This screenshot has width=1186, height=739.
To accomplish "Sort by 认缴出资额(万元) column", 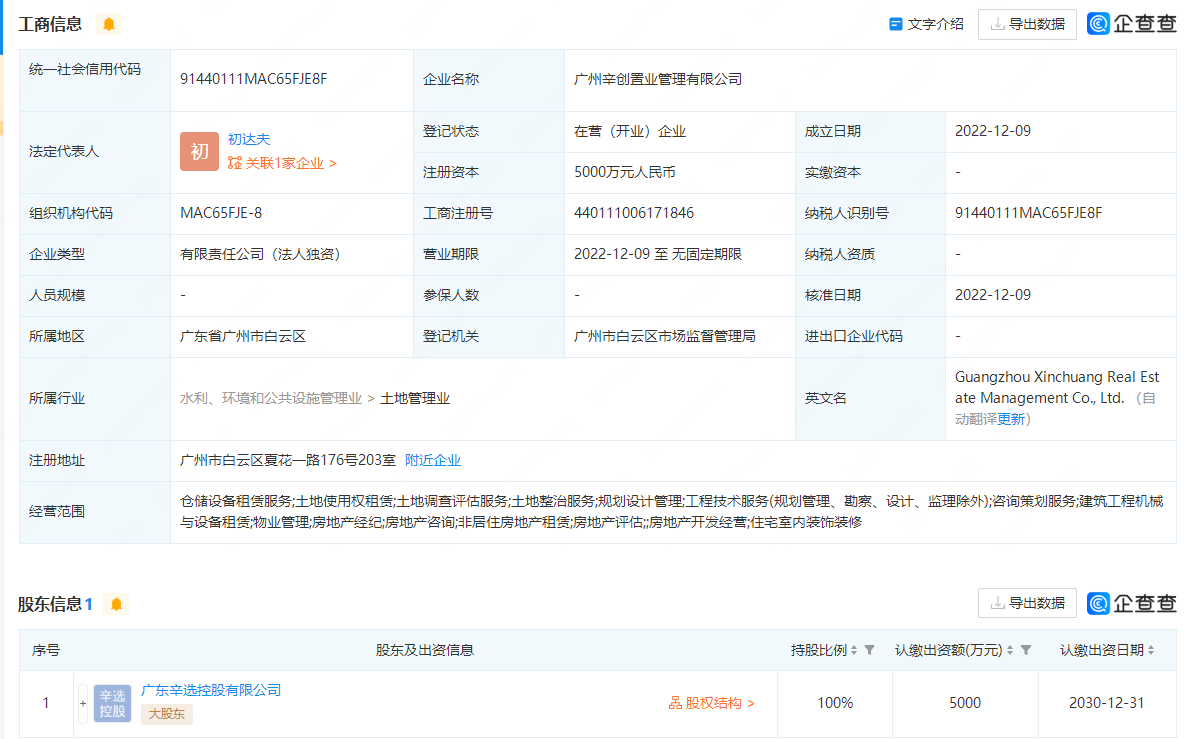I will pos(1010,650).
